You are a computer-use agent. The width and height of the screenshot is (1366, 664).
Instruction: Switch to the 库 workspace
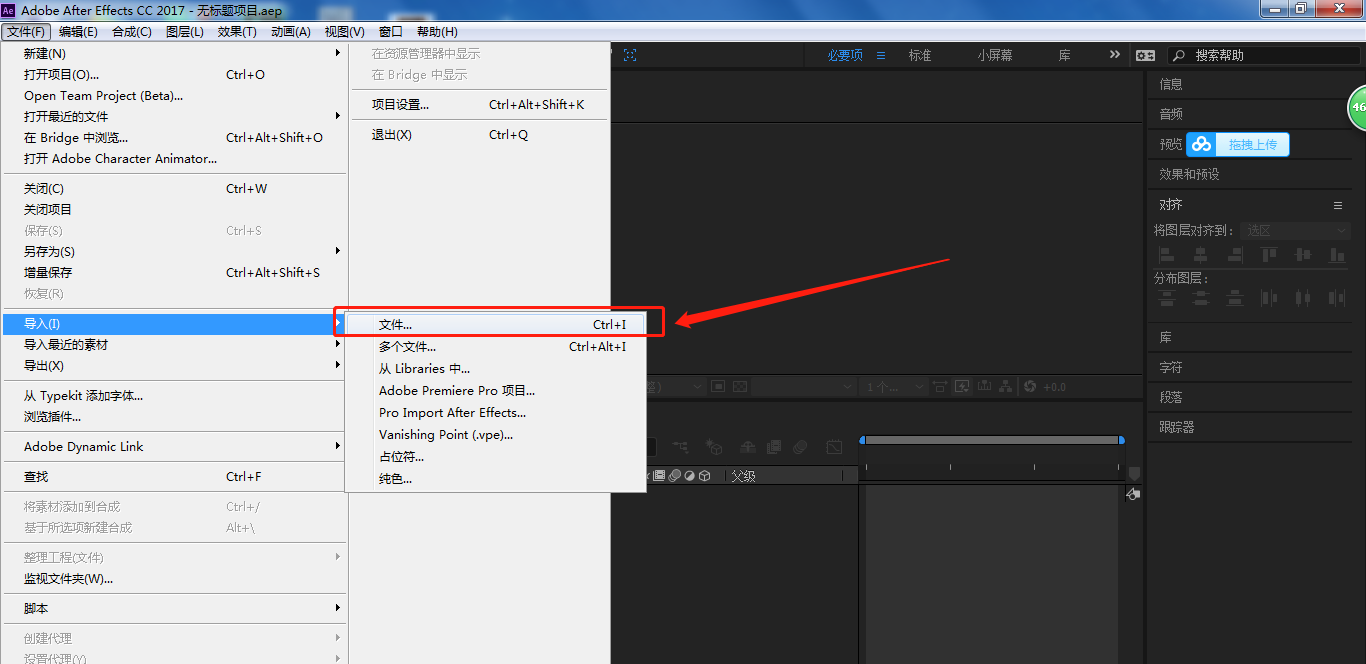1065,56
